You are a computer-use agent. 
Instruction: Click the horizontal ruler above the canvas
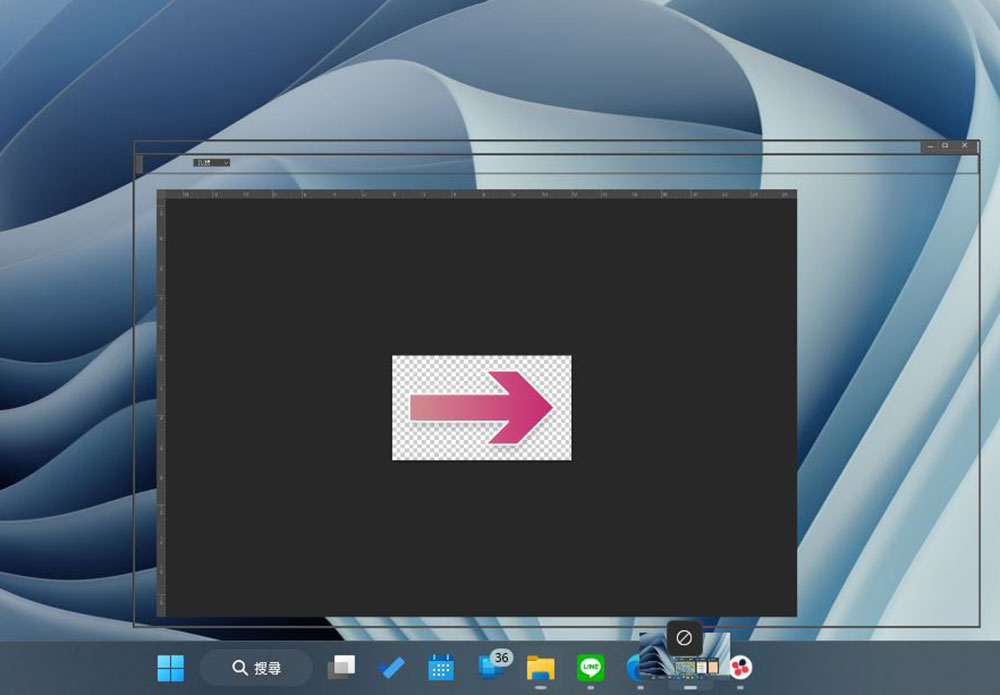481,194
